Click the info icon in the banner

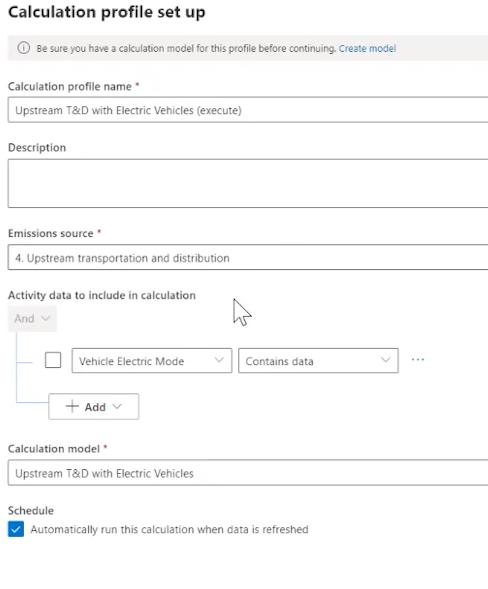[x=23, y=48]
